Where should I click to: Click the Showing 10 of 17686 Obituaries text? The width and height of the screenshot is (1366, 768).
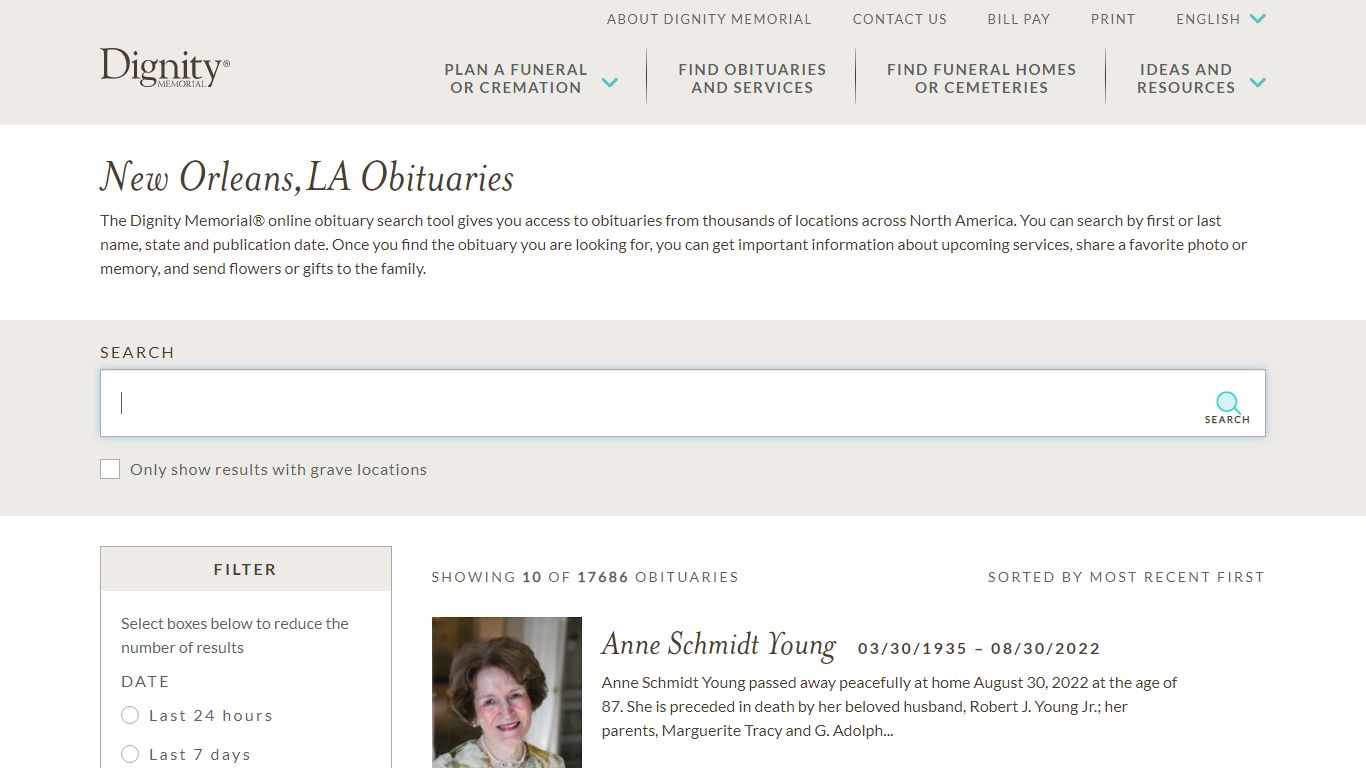point(585,577)
